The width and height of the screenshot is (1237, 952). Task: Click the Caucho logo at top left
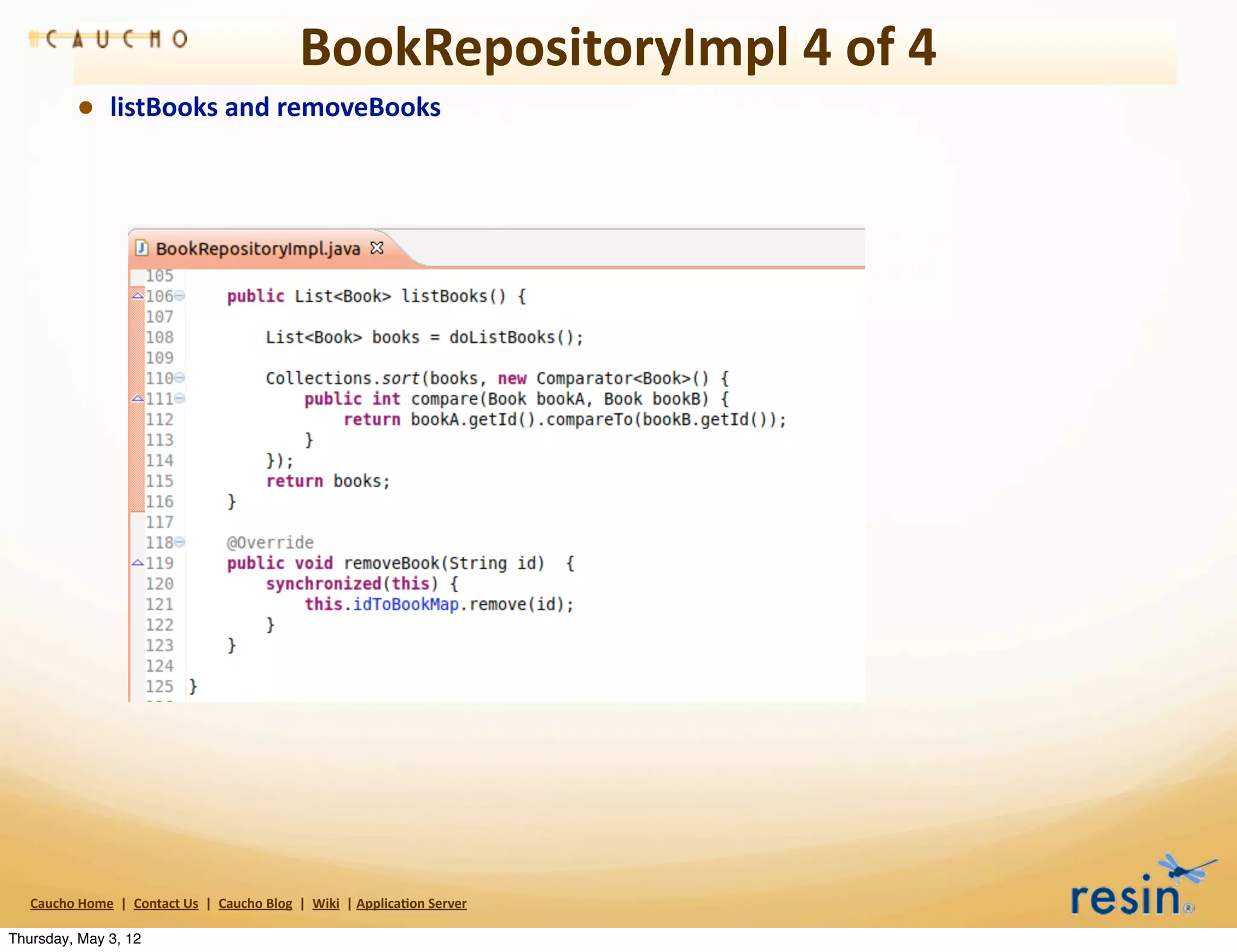click(x=109, y=39)
